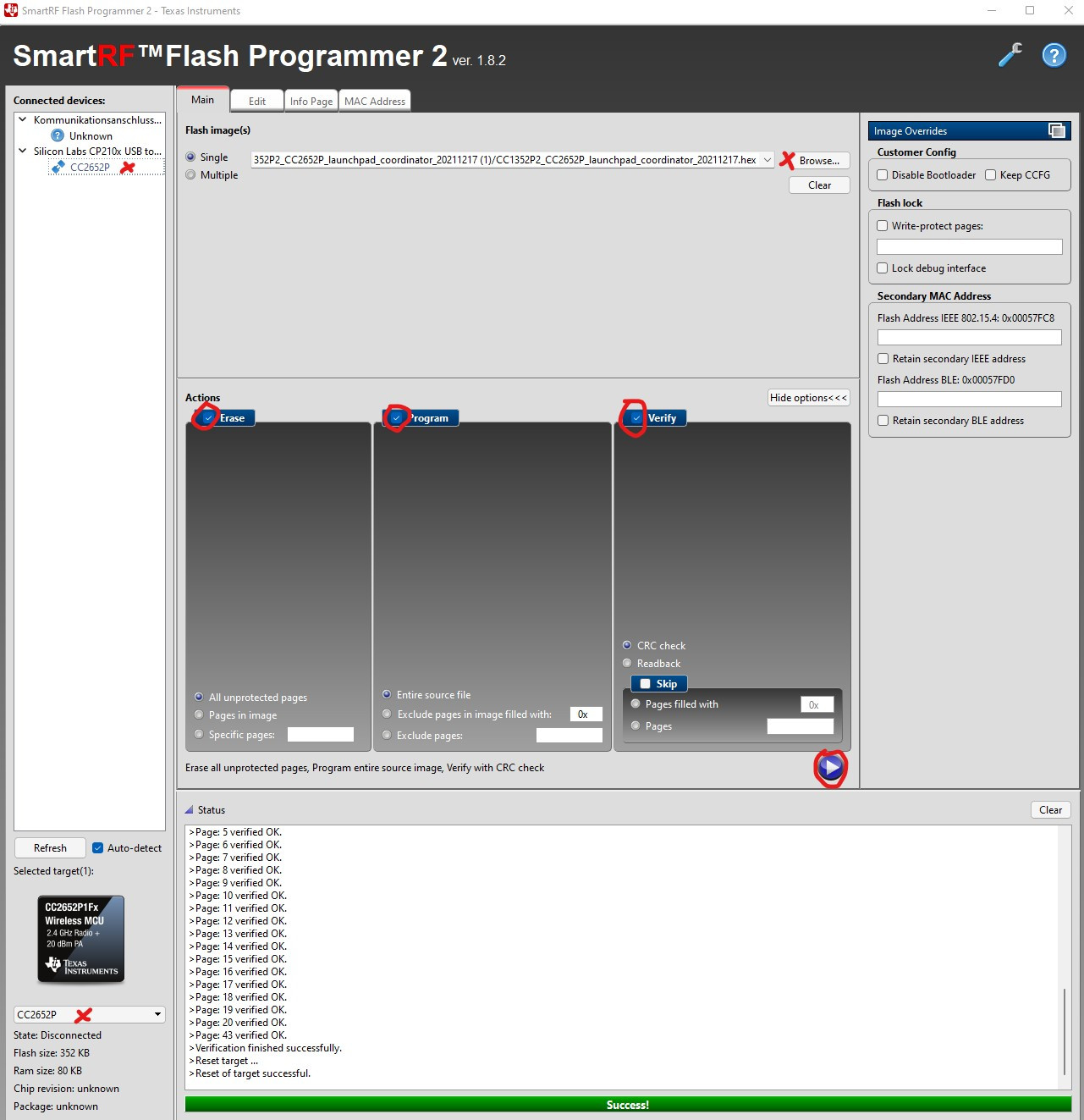The width and height of the screenshot is (1084, 1120).
Task: Click the Specific pages input field
Action: tap(321, 735)
